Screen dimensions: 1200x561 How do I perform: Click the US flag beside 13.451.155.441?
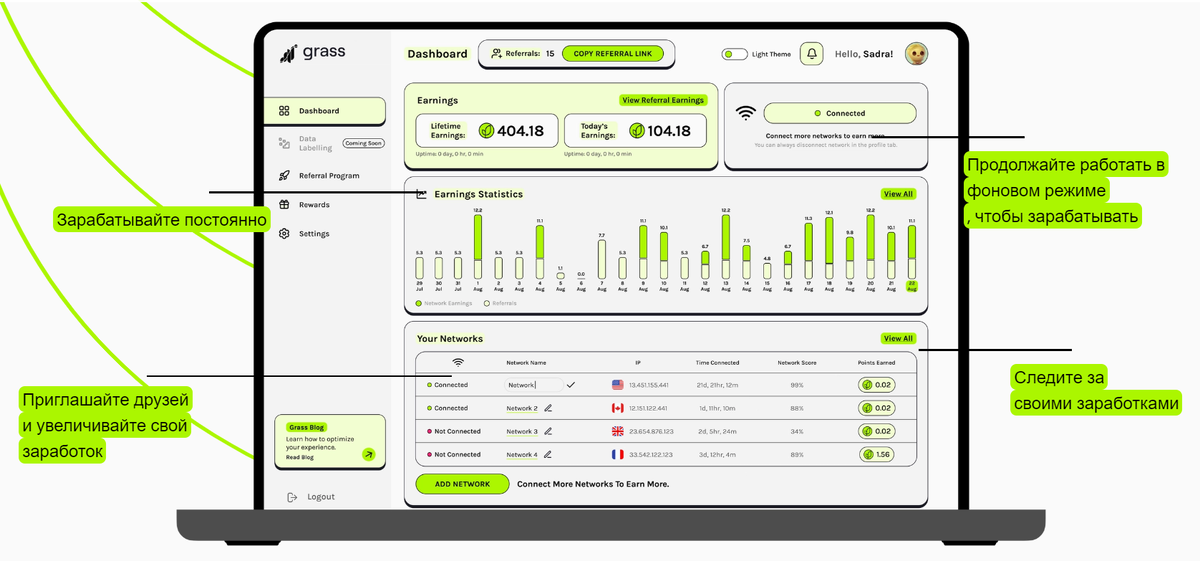point(617,385)
